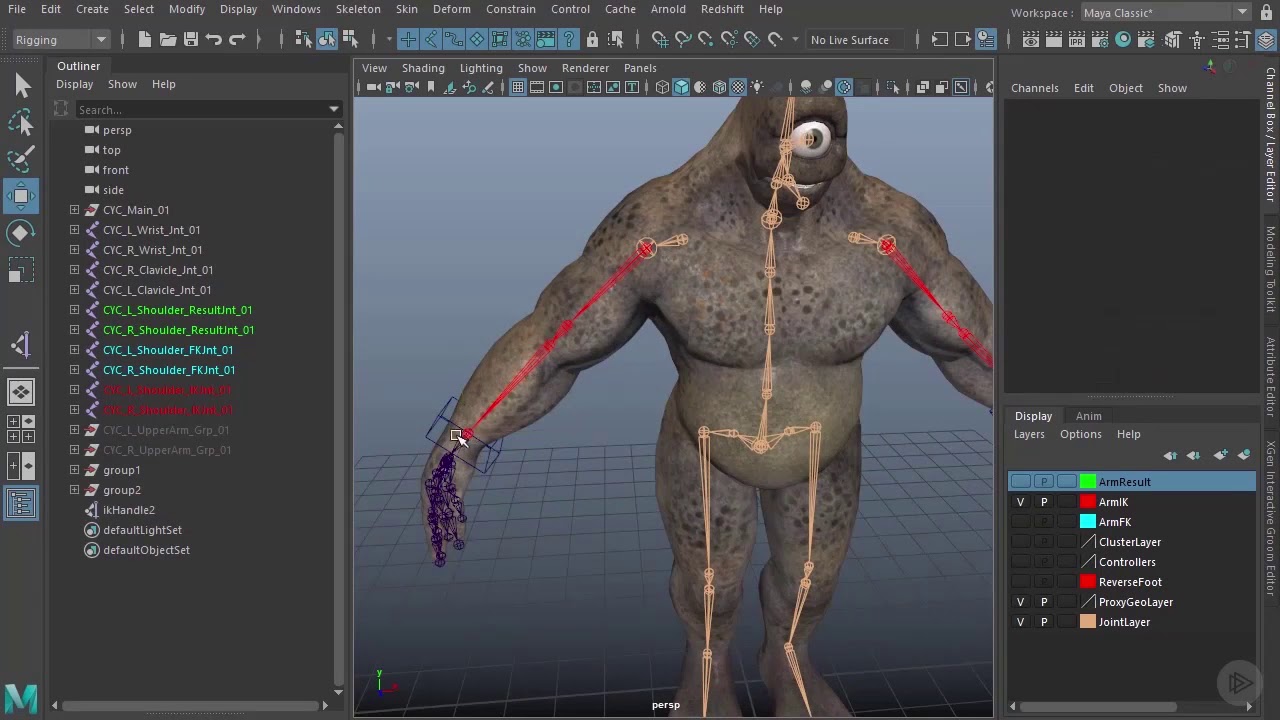Viewport: 1280px width, 720px height.
Task: Enable wireframe cube display icon
Action: tap(662, 87)
